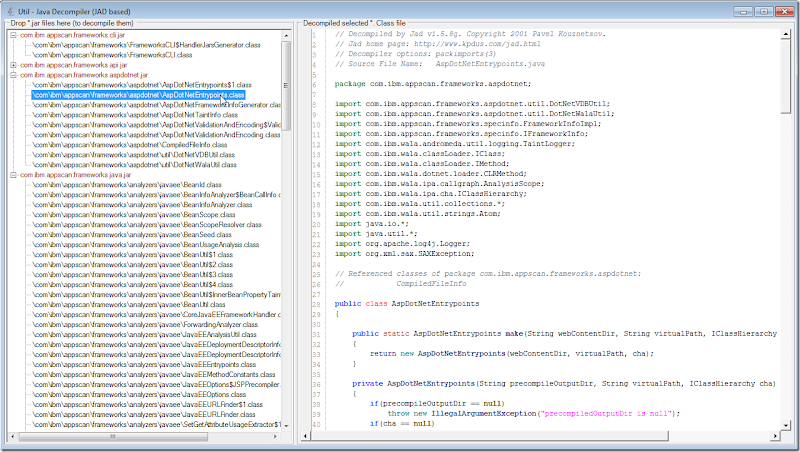Open JavaEEURLFinder.class entry
800x452 pixels.
coord(144,415)
